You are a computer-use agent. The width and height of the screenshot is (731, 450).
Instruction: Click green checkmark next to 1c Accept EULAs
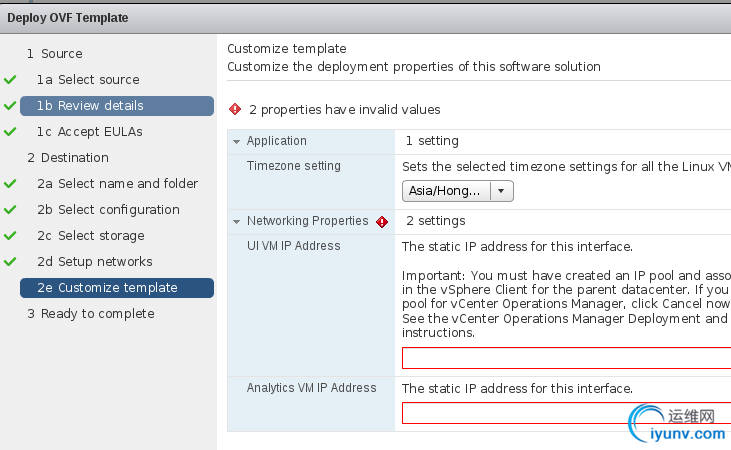(10, 132)
